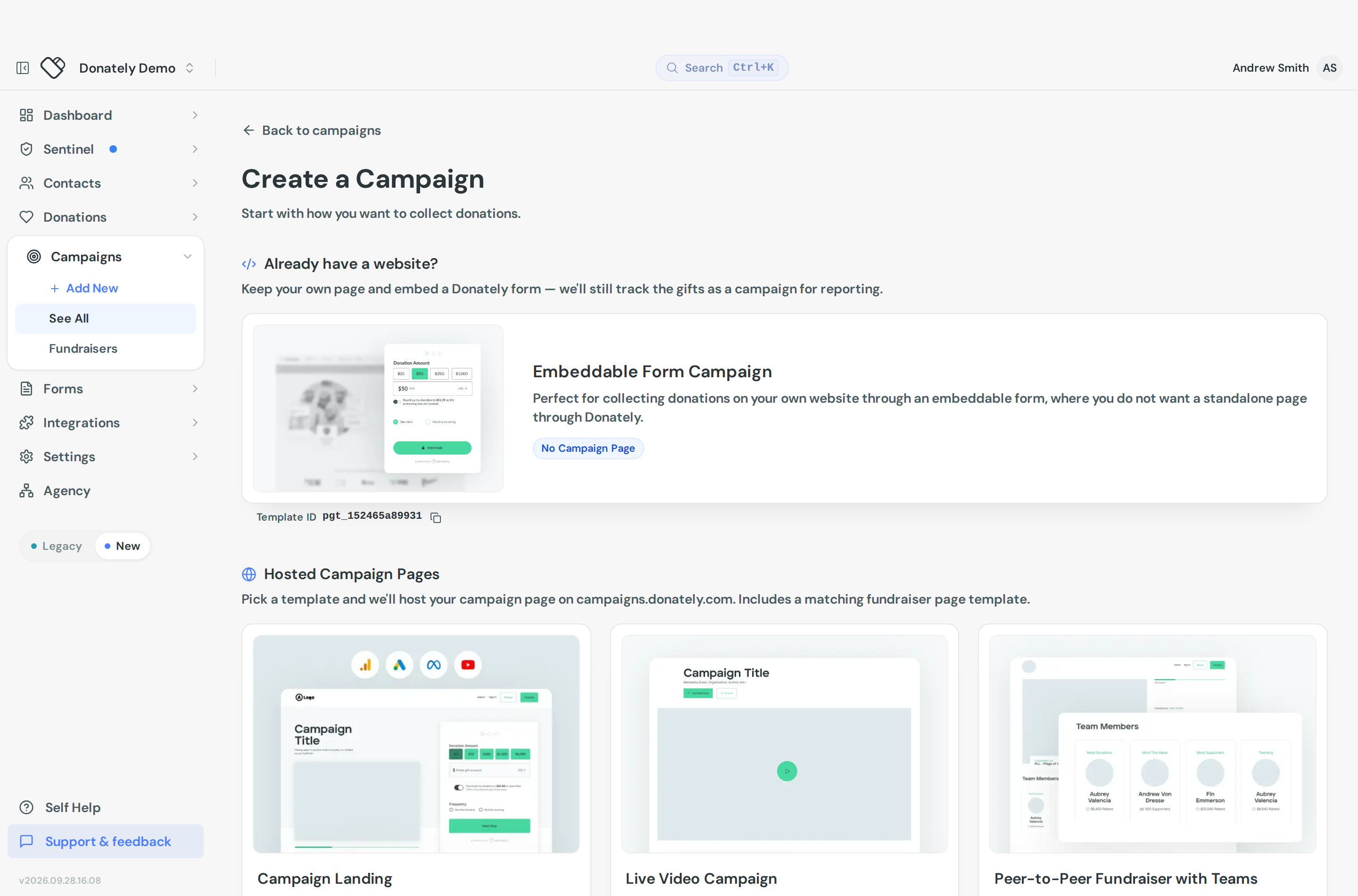The height and width of the screenshot is (896, 1358).
Task: Click the Embeddable Form Campaign title
Action: [x=652, y=372]
